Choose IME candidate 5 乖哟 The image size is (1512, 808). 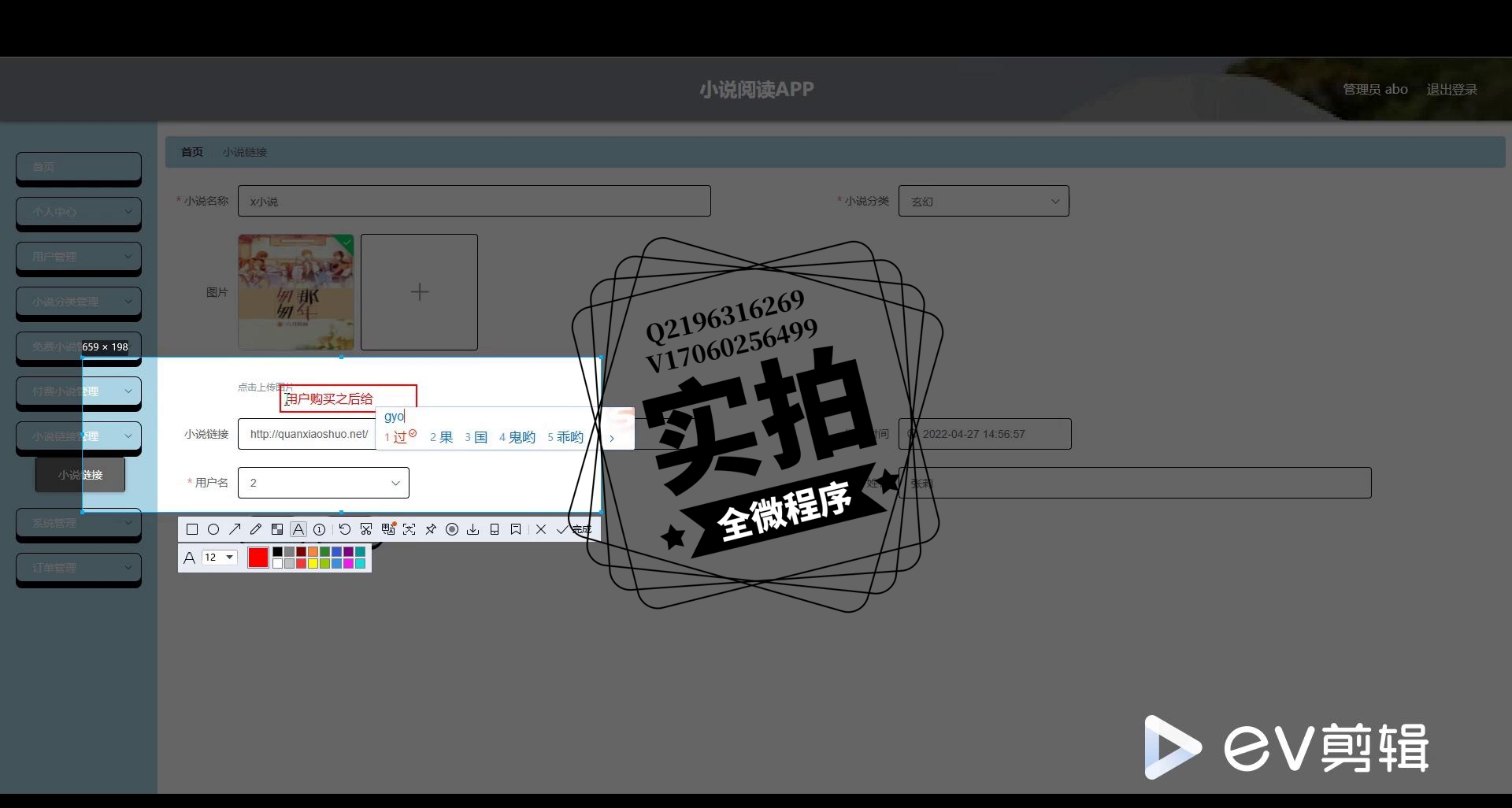point(565,437)
